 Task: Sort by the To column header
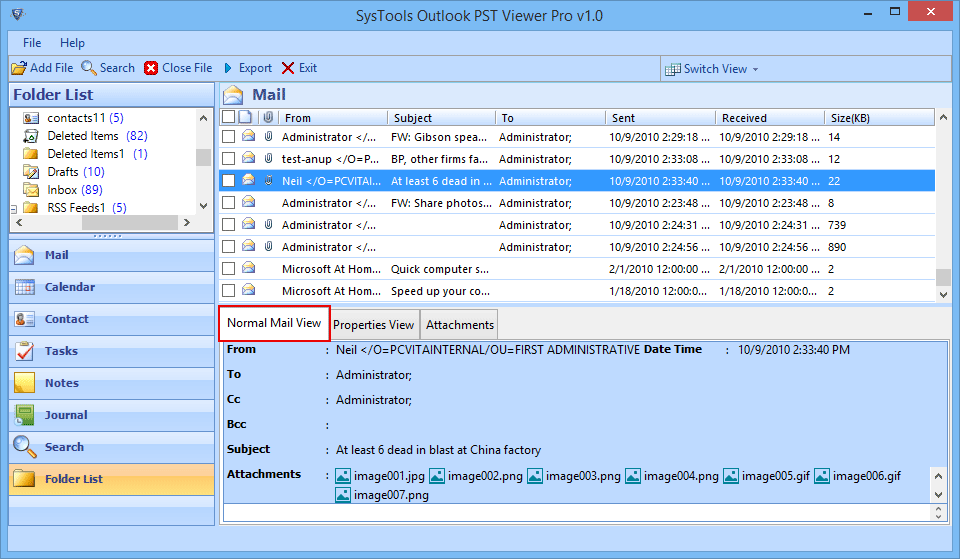click(x=550, y=118)
